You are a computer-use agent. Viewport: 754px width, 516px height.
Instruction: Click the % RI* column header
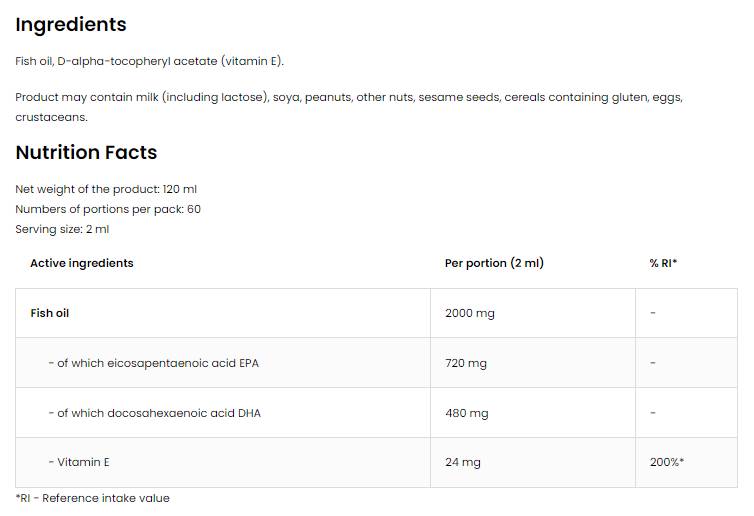click(x=663, y=263)
